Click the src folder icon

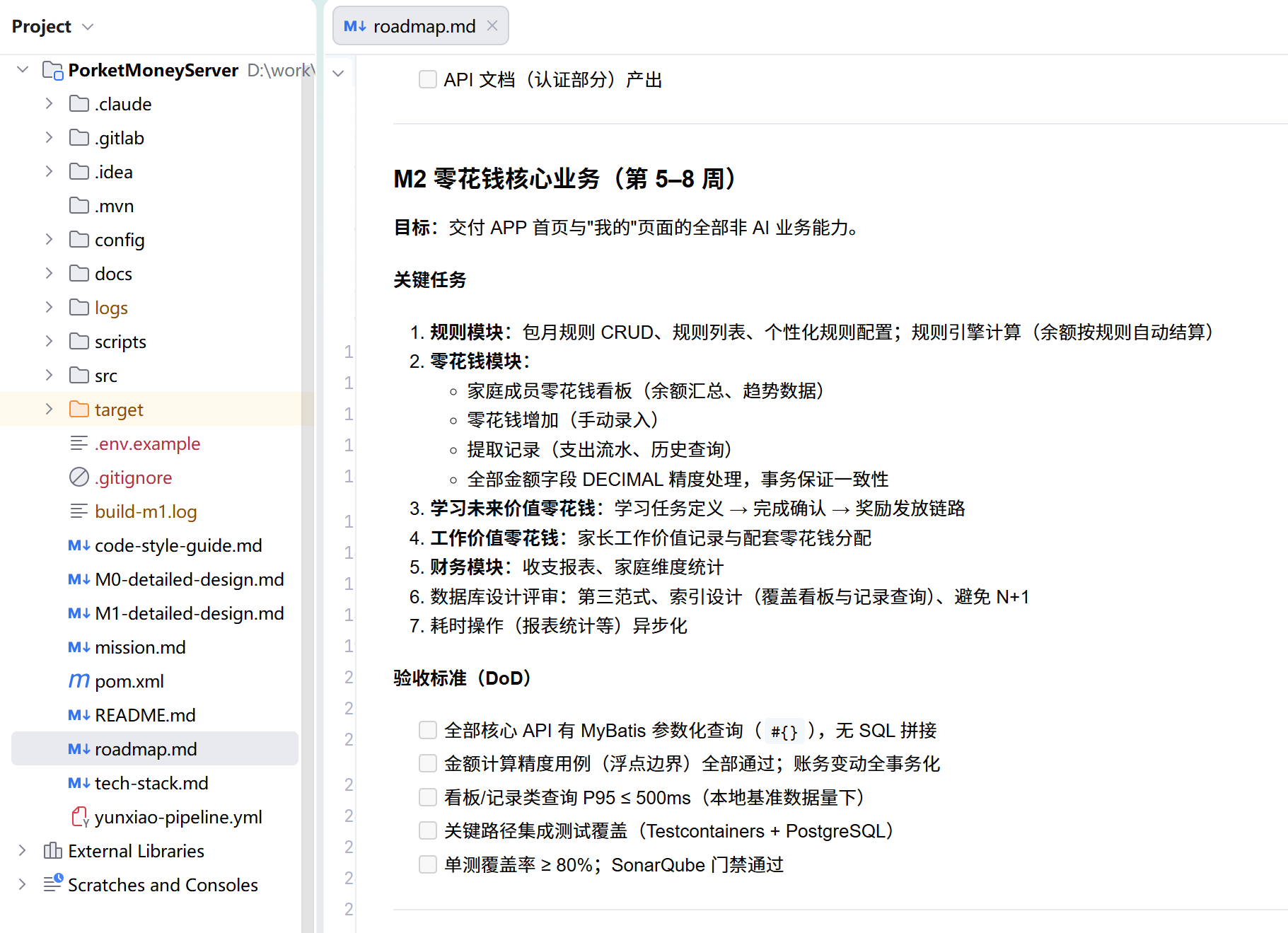coord(79,375)
